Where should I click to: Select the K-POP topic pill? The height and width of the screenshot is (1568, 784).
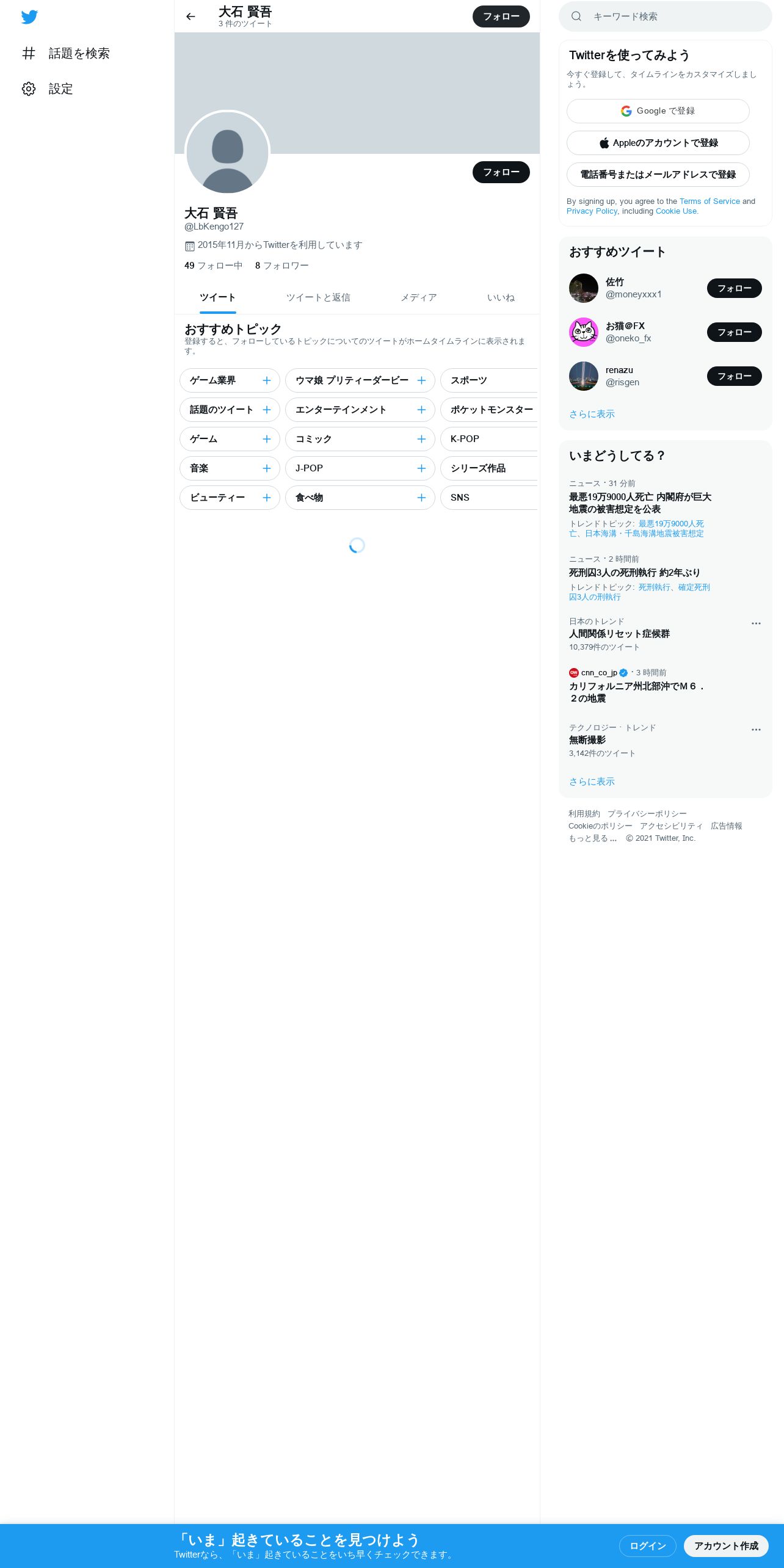pyautogui.click(x=489, y=439)
